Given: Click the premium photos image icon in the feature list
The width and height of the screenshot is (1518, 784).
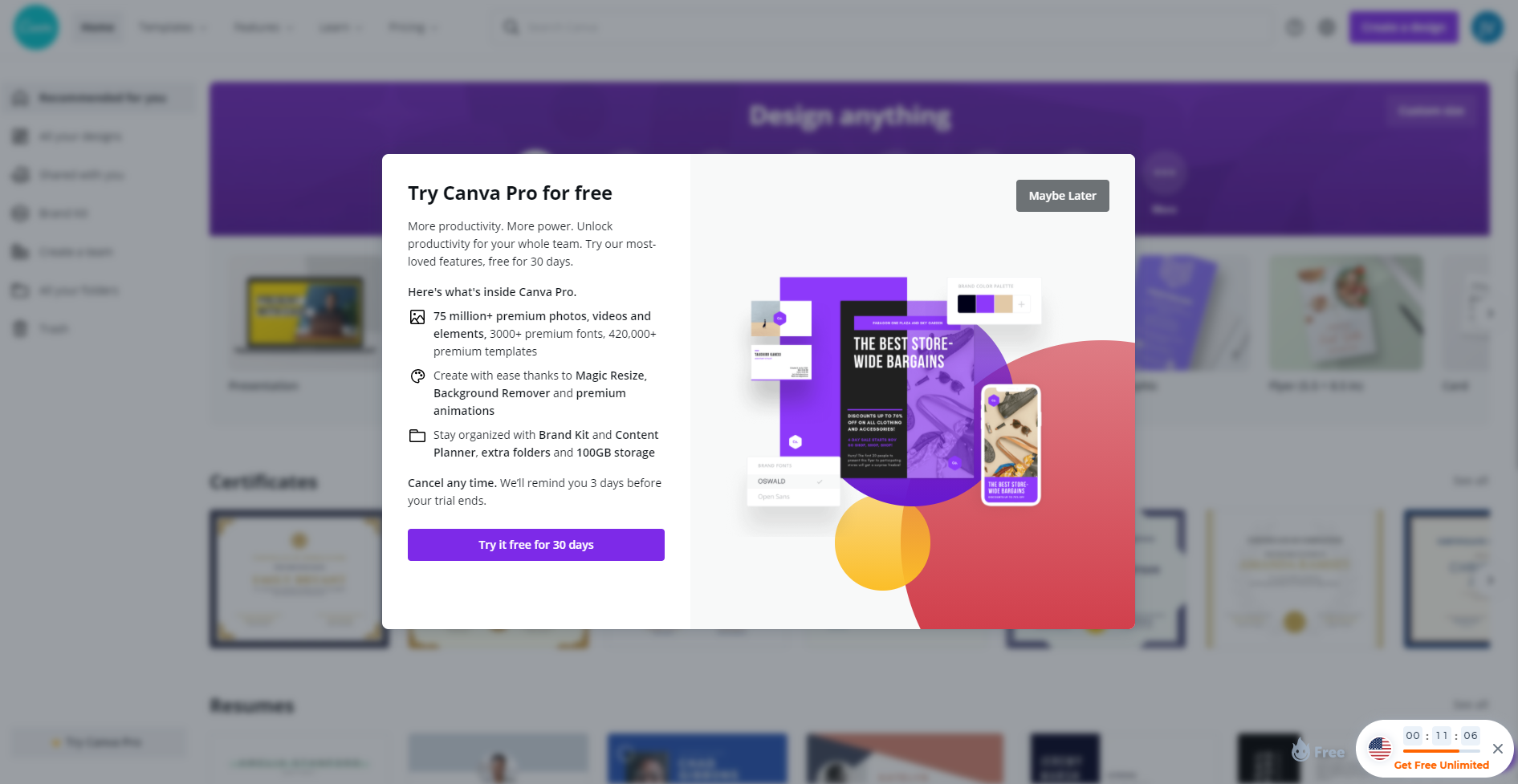Looking at the screenshot, I should coord(417,317).
